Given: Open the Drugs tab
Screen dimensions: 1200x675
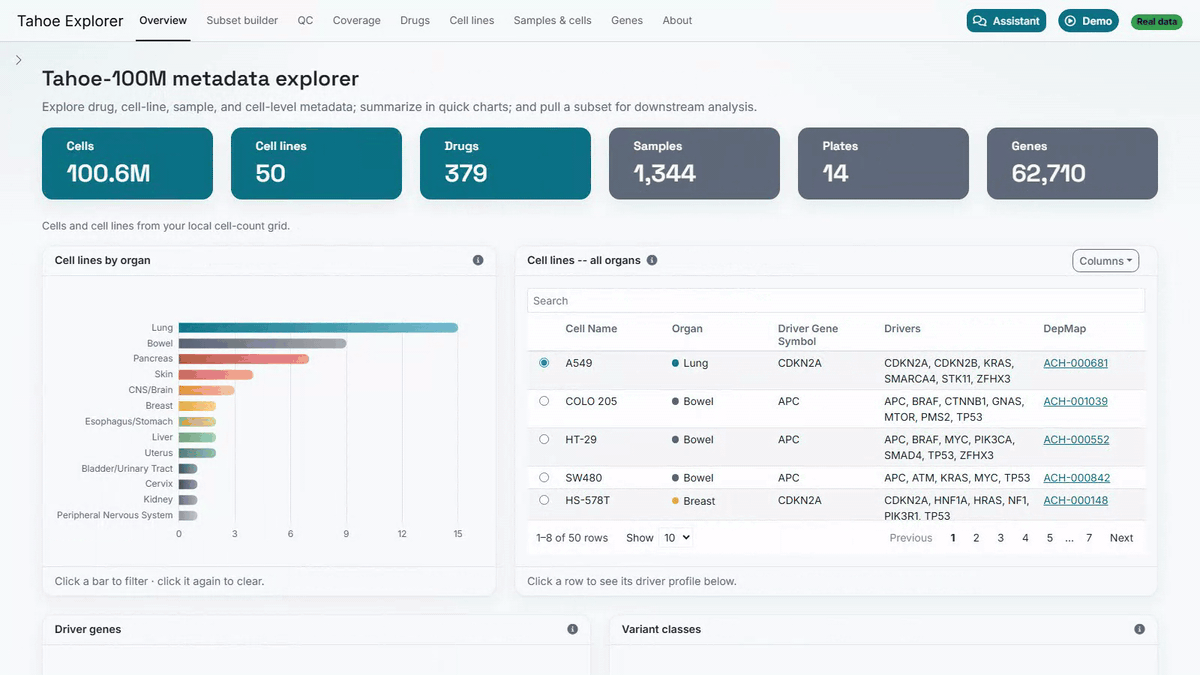Looking at the screenshot, I should click(x=415, y=20).
